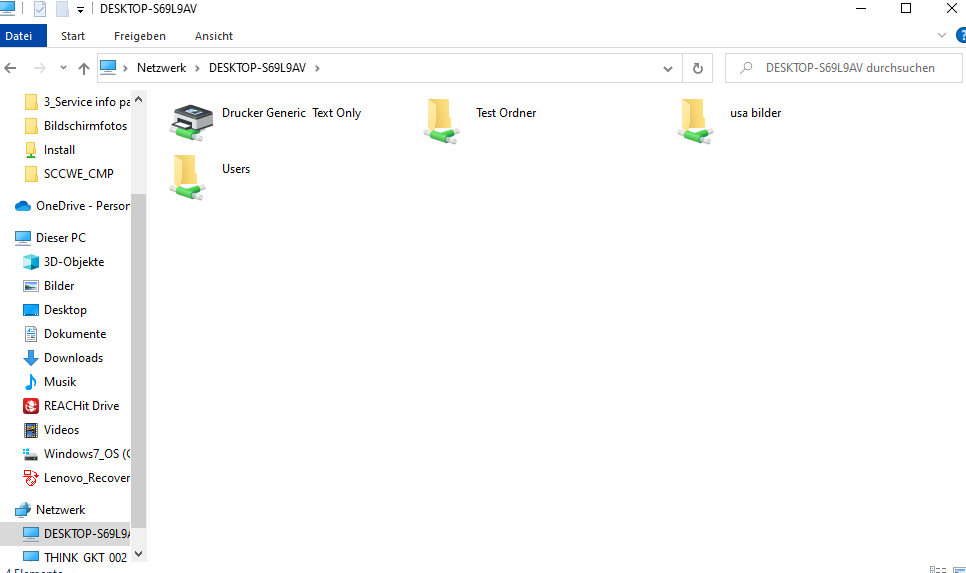Switch to the Ansicht ribbon tab
Viewport: 966px width, 573px height.
214,36
